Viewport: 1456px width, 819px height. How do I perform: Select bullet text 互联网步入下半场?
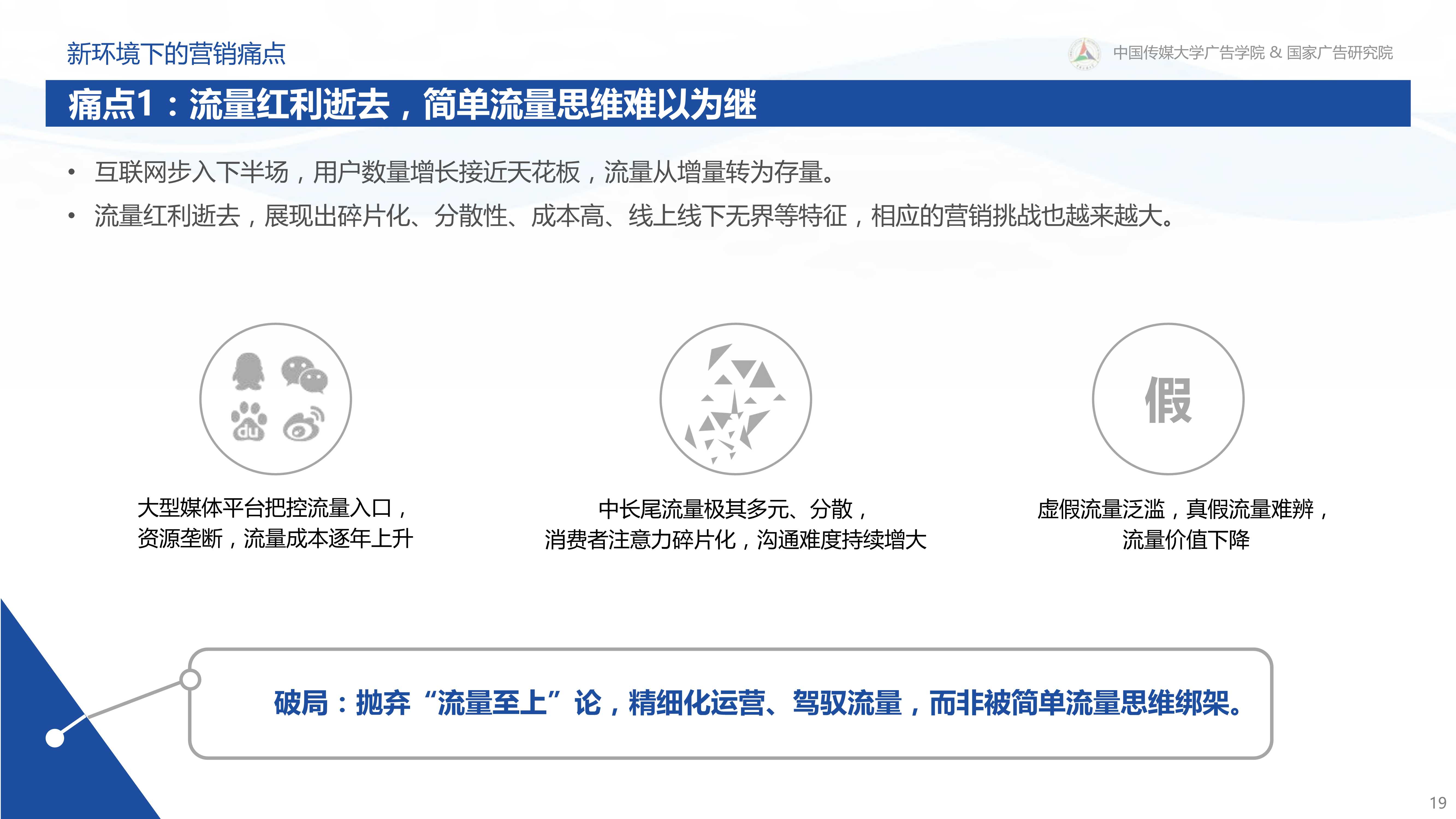click(192, 172)
